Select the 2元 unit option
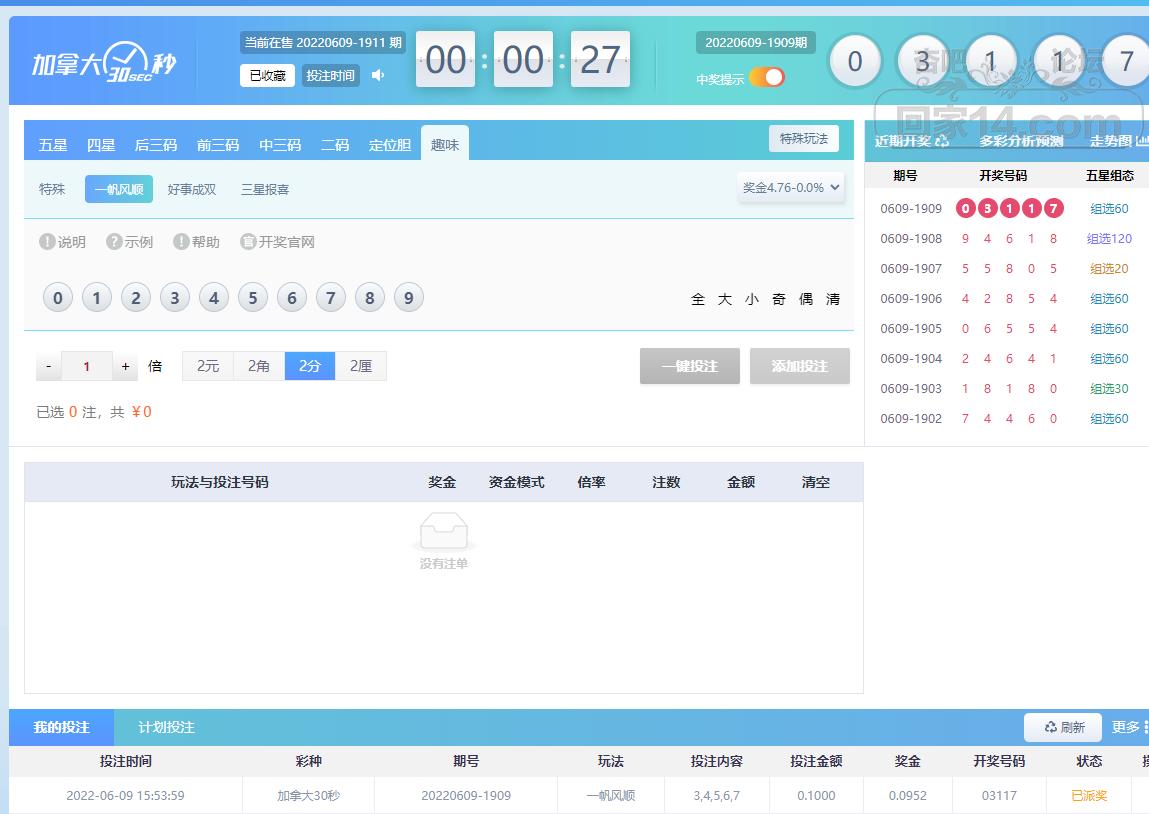Viewport: 1149px width, 814px height. [x=208, y=366]
